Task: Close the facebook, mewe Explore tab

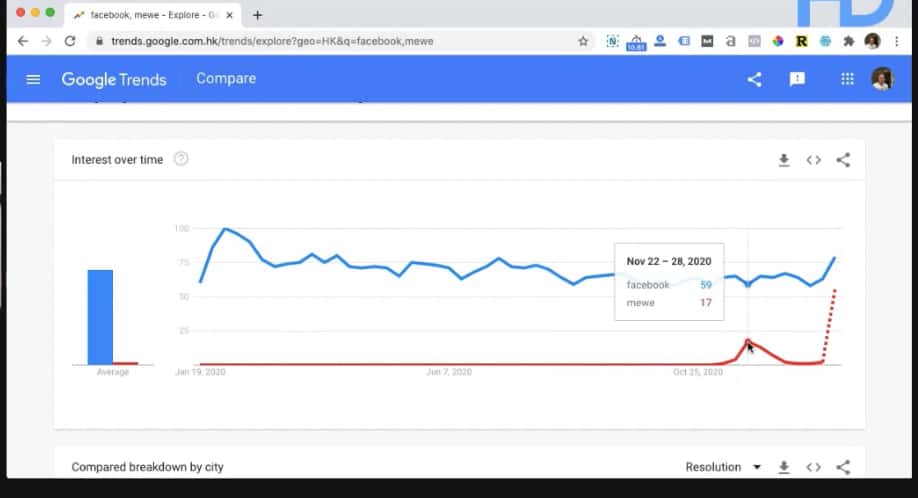Action: (x=230, y=15)
